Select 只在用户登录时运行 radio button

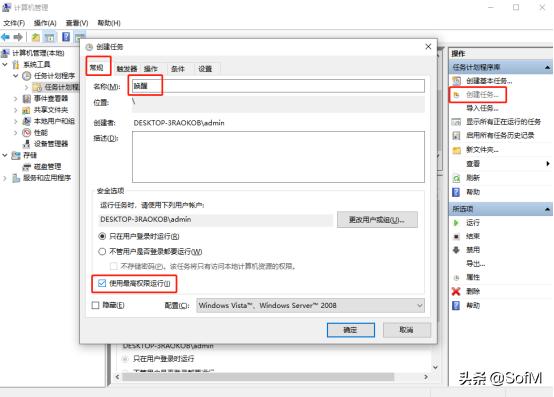pos(102,236)
